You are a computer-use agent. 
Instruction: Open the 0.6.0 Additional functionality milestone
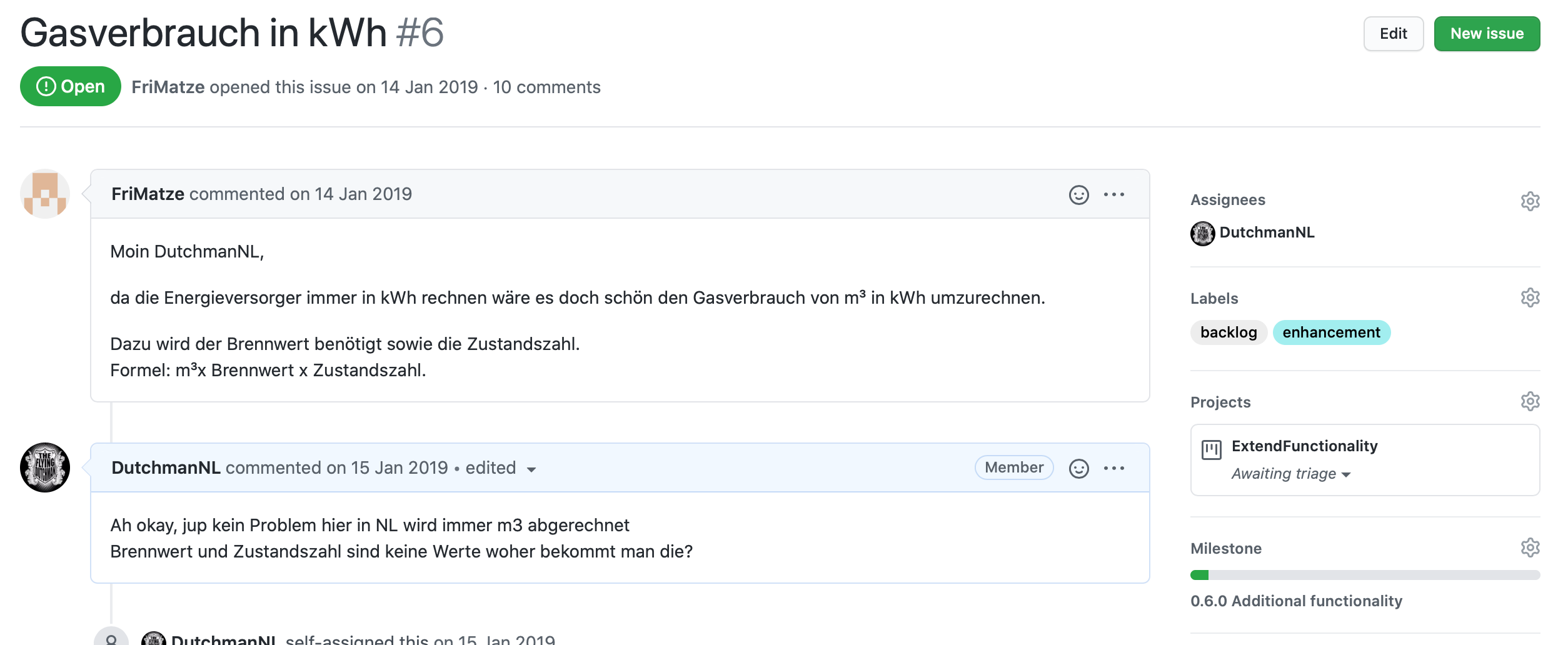pyautogui.click(x=1296, y=601)
